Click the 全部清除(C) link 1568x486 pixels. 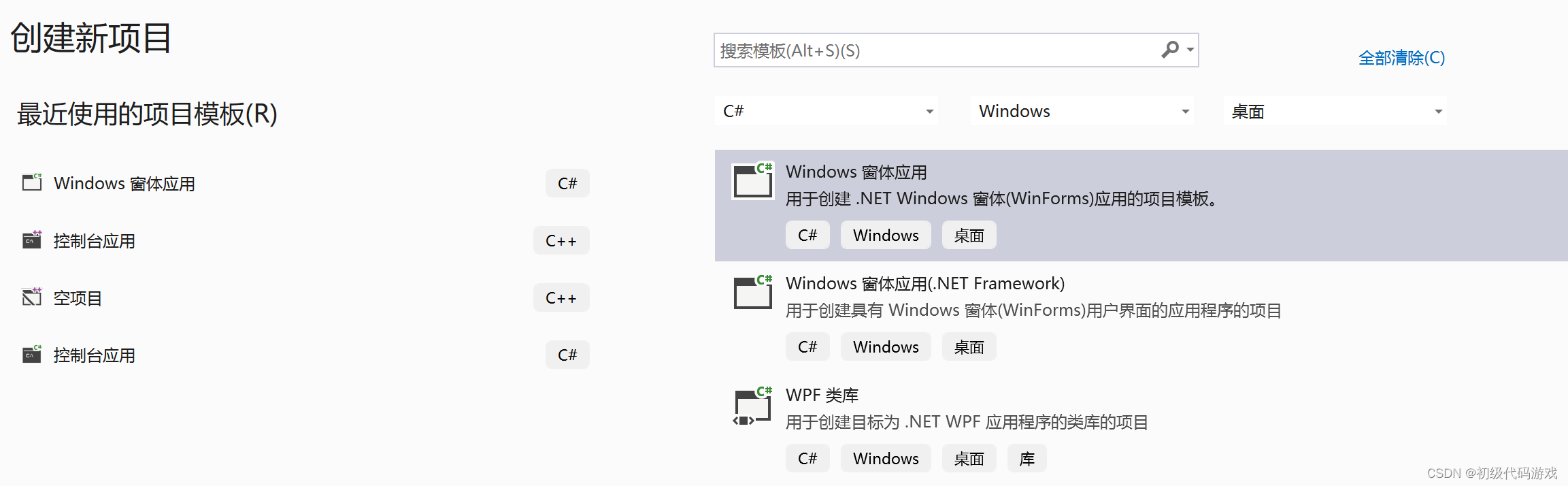click(x=1401, y=58)
